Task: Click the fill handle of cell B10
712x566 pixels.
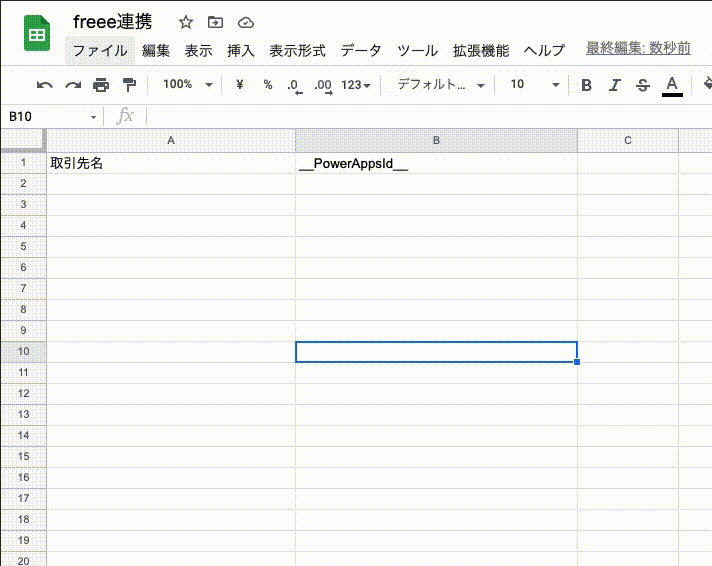Action: click(x=577, y=362)
